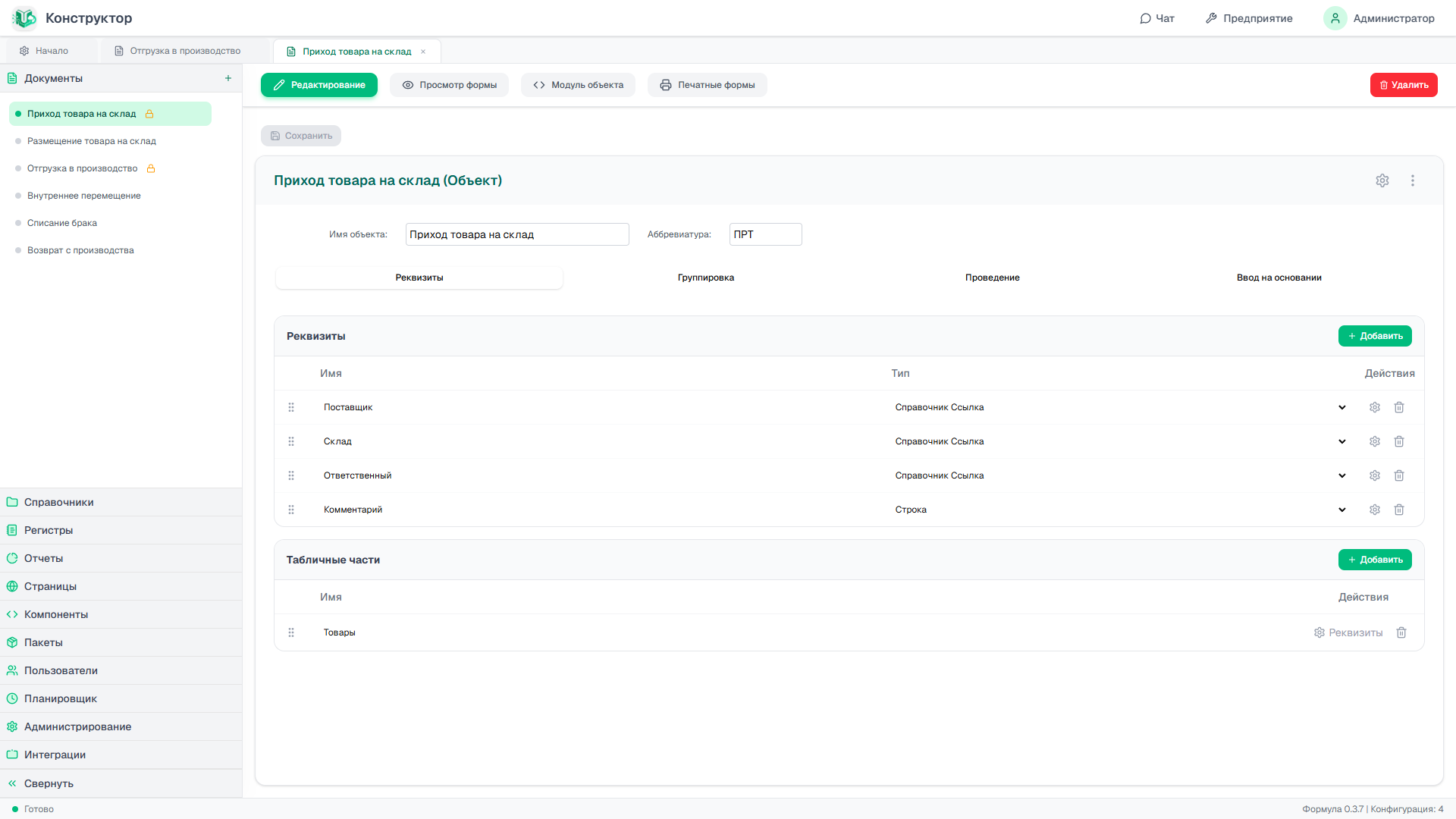Click the red Удалить button

(1404, 85)
